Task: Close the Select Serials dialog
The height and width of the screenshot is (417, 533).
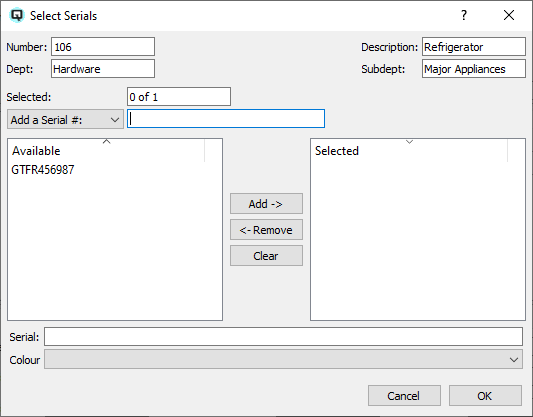Action: tap(509, 15)
